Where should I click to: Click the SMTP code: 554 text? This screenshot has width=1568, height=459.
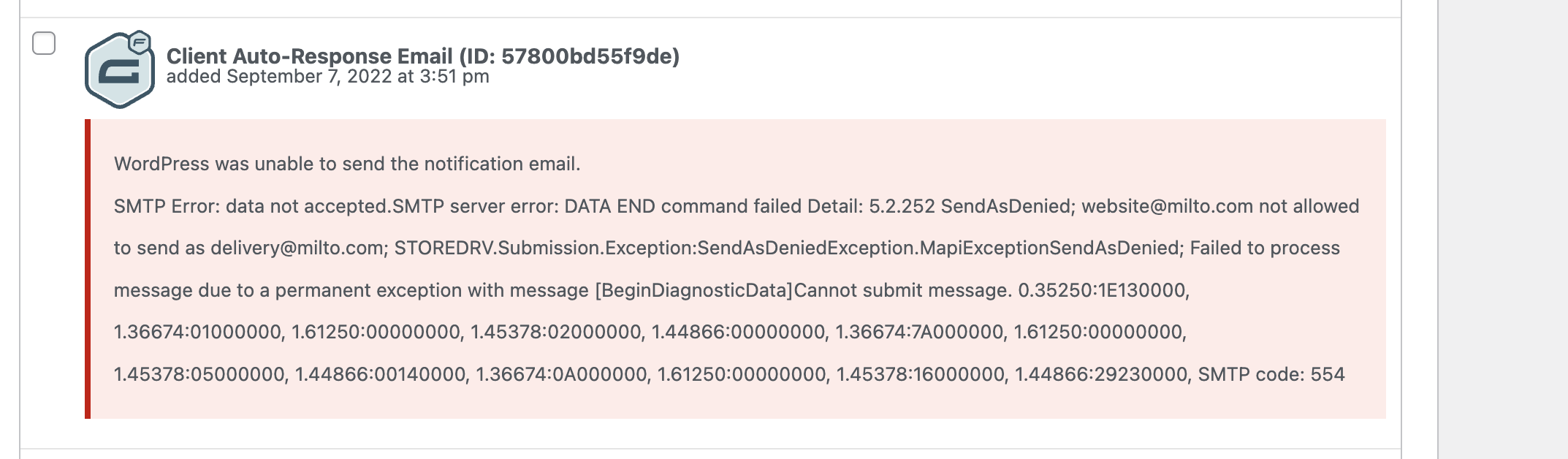(x=1271, y=374)
